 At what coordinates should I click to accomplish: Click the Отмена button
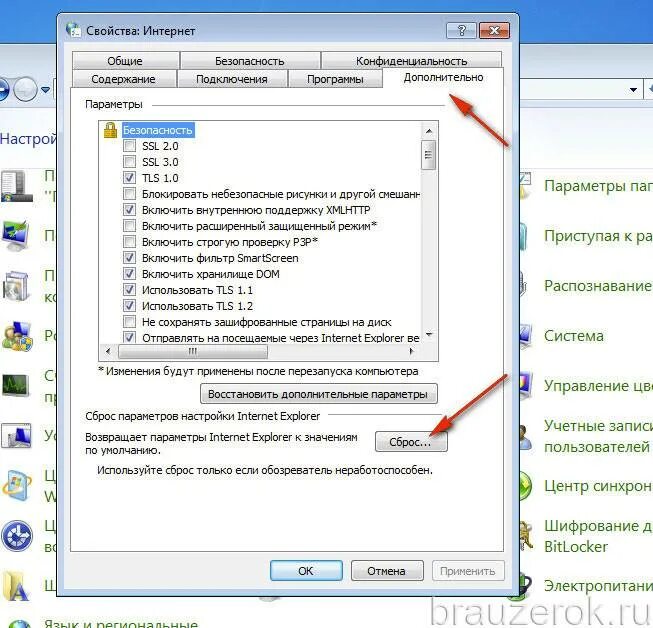(x=387, y=571)
